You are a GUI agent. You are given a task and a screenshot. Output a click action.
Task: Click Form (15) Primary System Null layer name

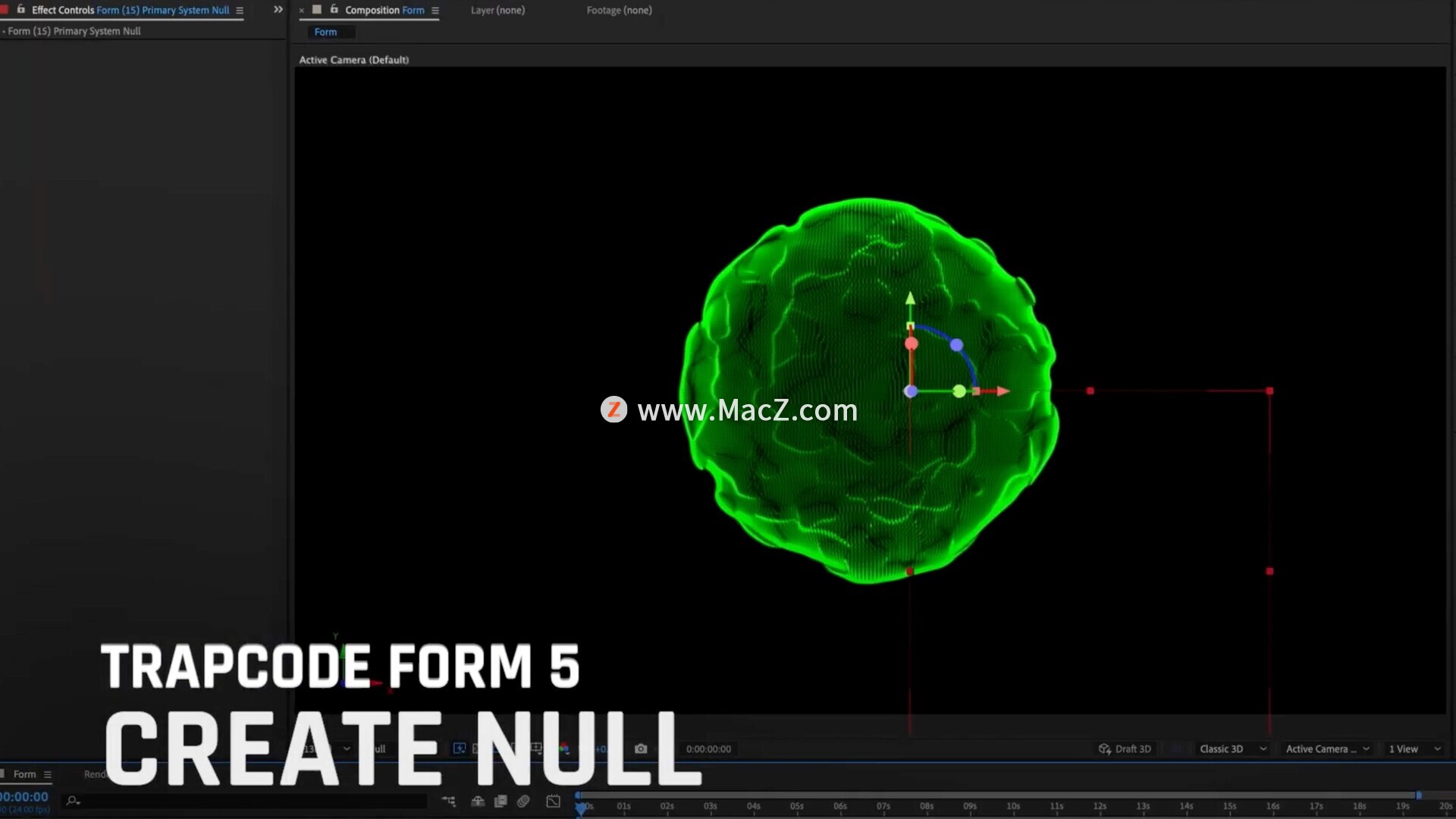pyautogui.click(x=74, y=31)
